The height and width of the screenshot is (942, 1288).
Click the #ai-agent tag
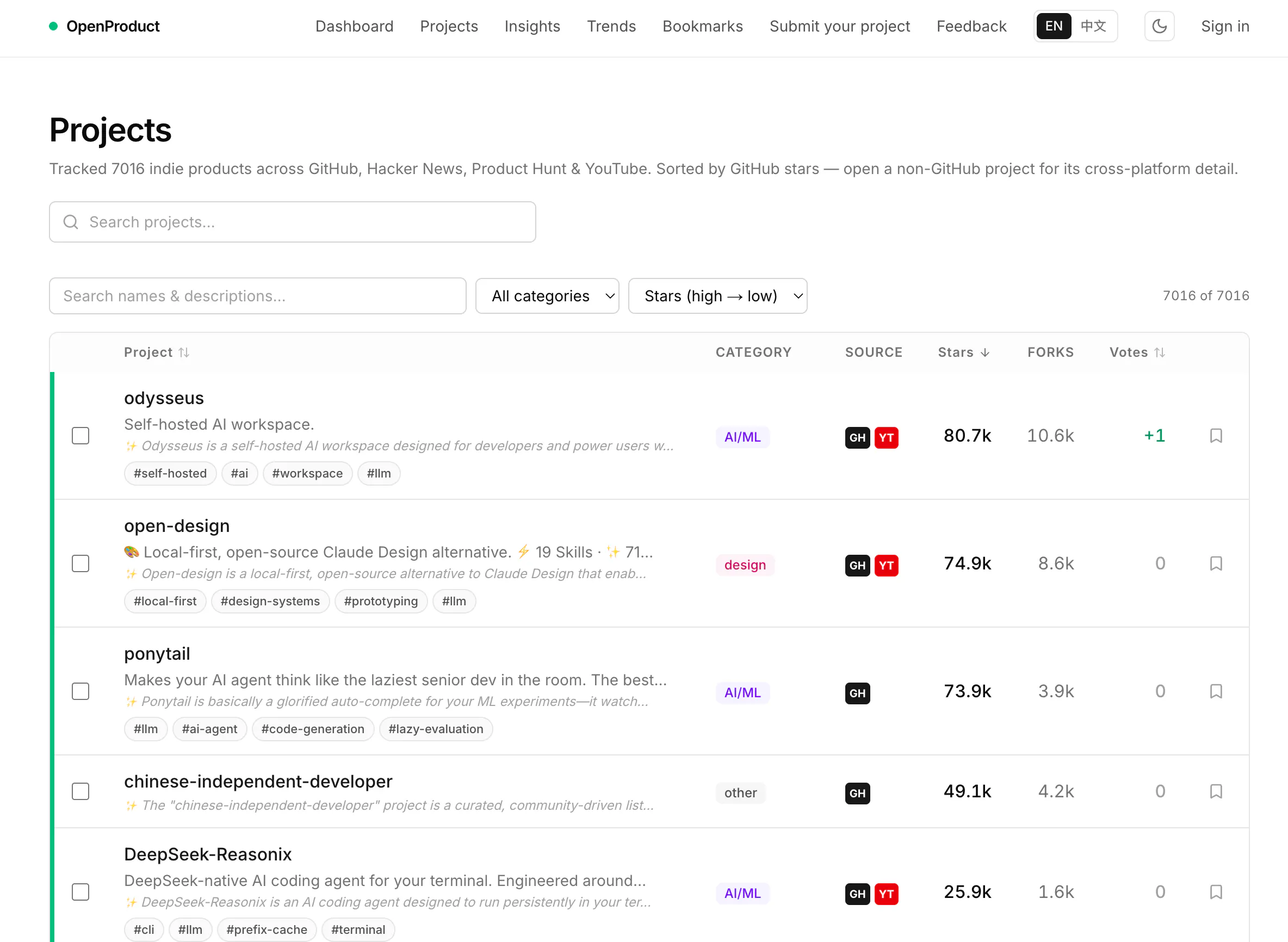coord(209,729)
